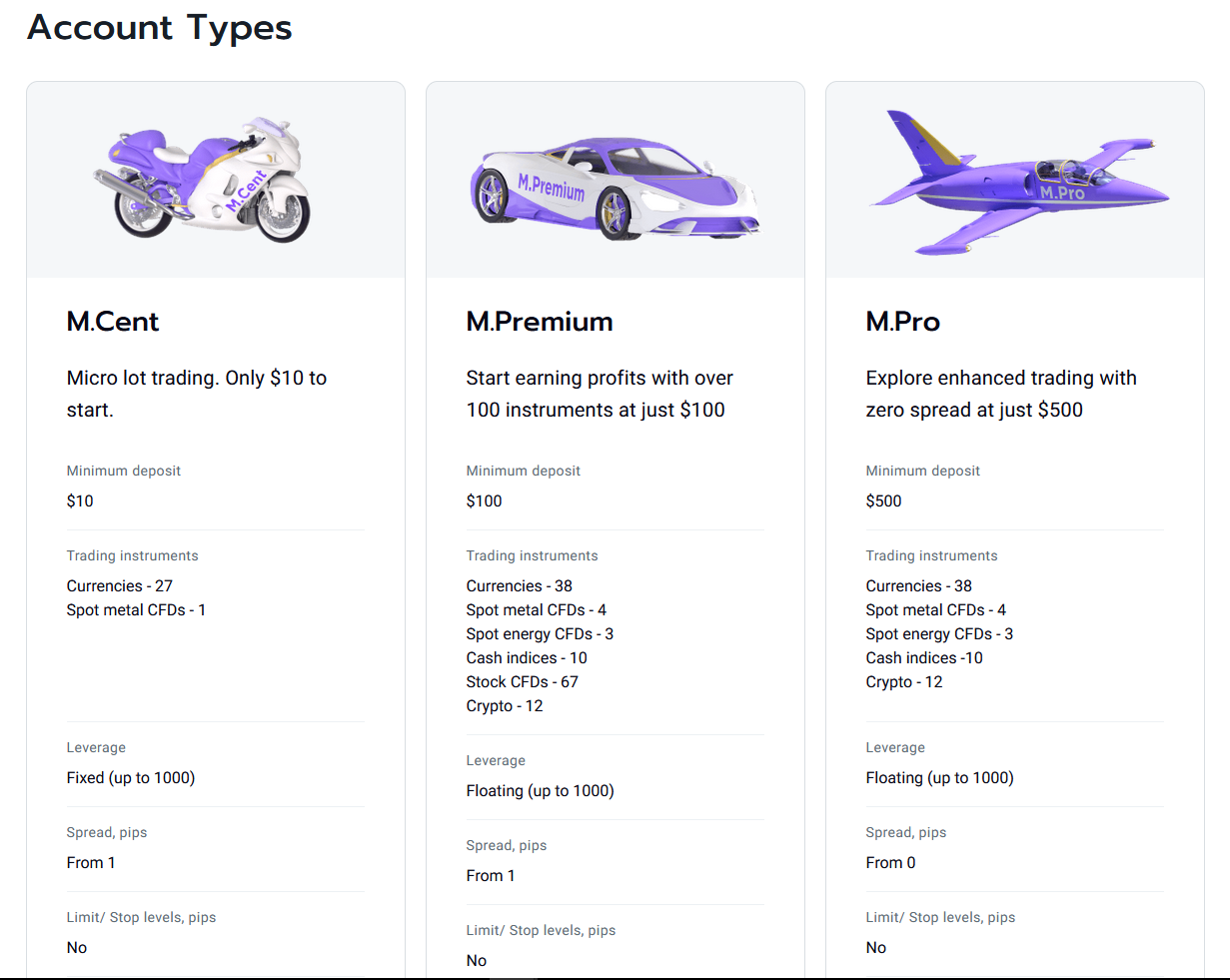Click 'Stock CFDs - 67' in M.Premium card
Viewport: 1230px width, 980px height.
pos(523,682)
